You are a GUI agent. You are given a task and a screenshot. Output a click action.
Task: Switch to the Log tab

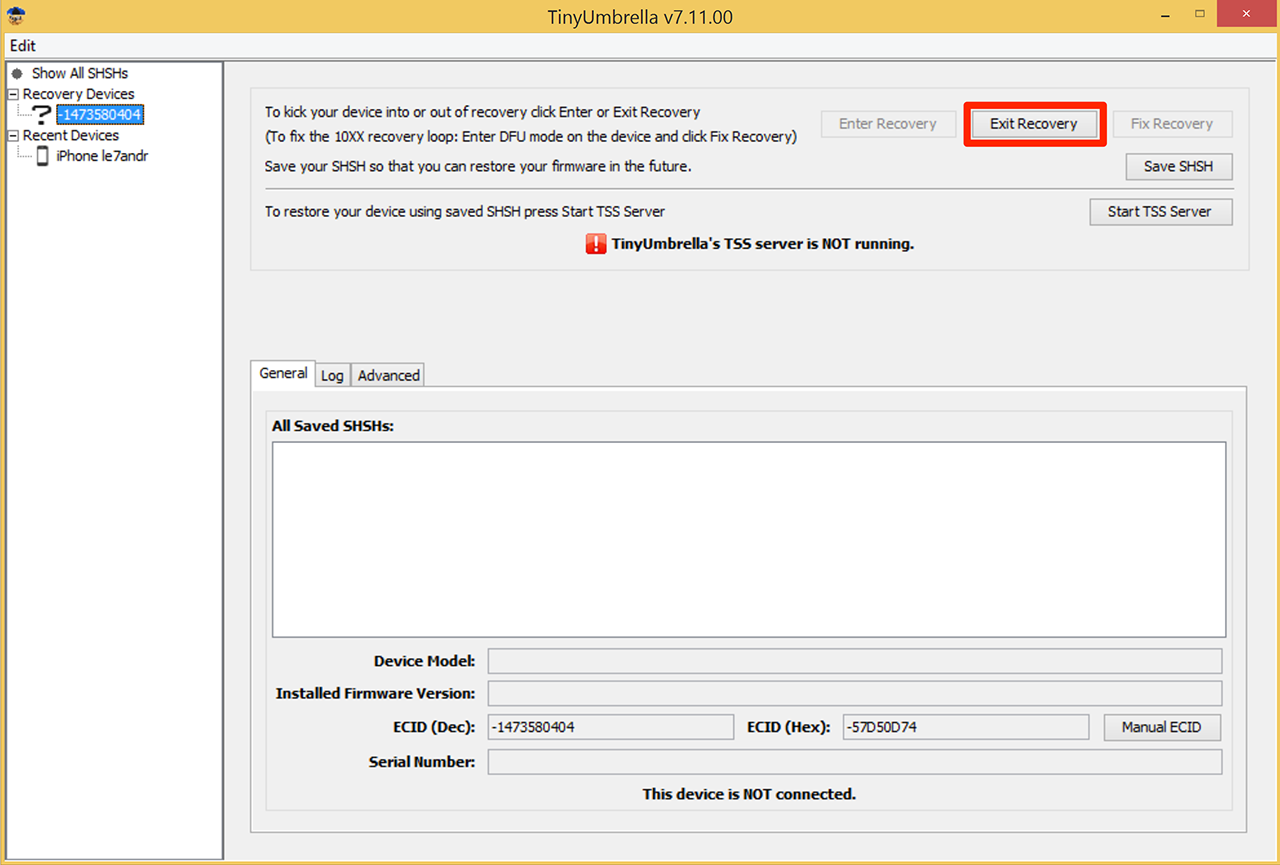pyautogui.click(x=332, y=375)
